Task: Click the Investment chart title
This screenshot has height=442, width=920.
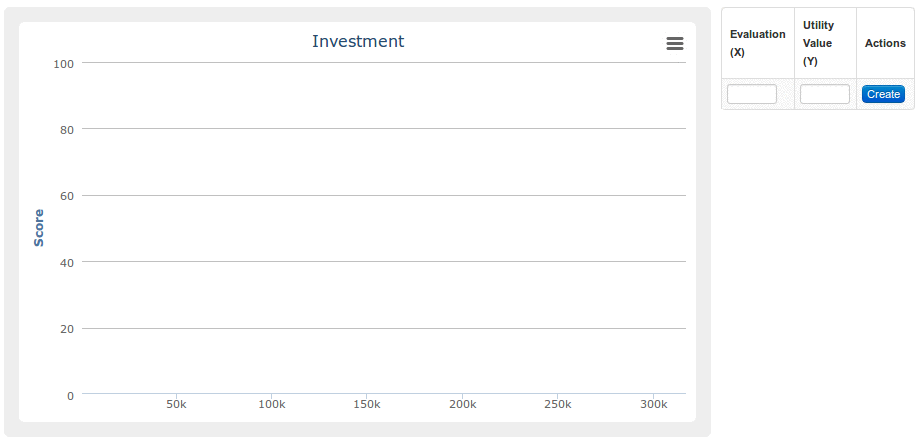Action: tap(358, 41)
